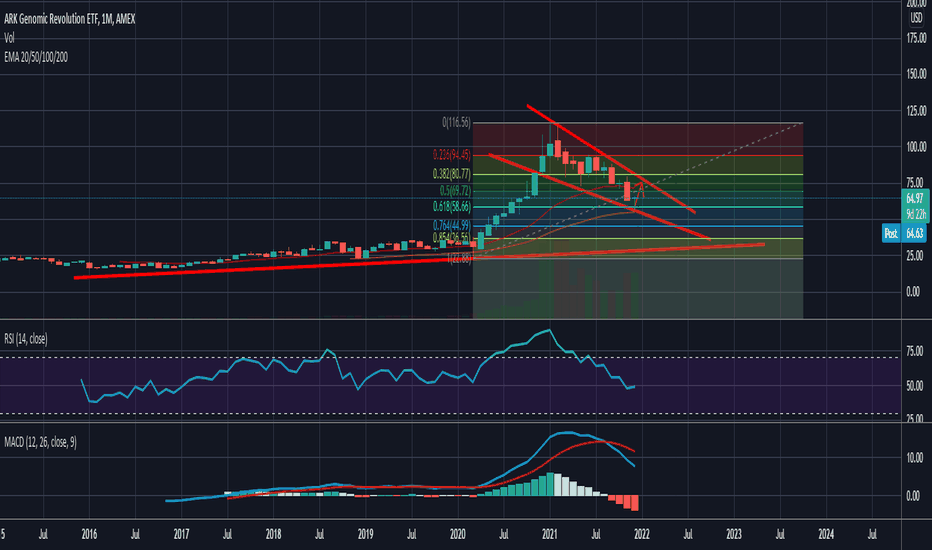
Task: Click the 2019 label on time axis
Action: click(366, 534)
